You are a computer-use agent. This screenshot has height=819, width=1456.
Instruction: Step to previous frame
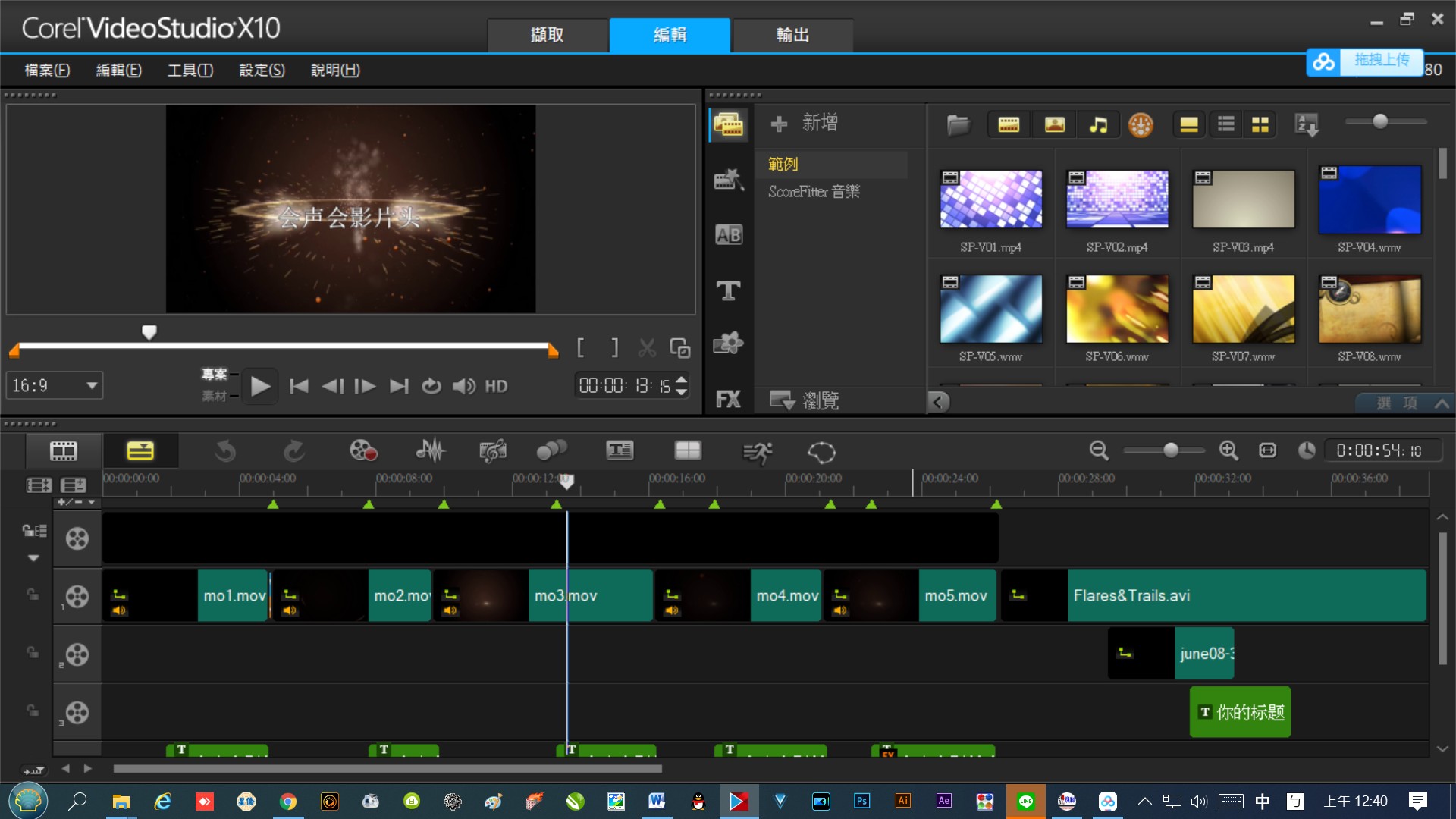coord(333,387)
